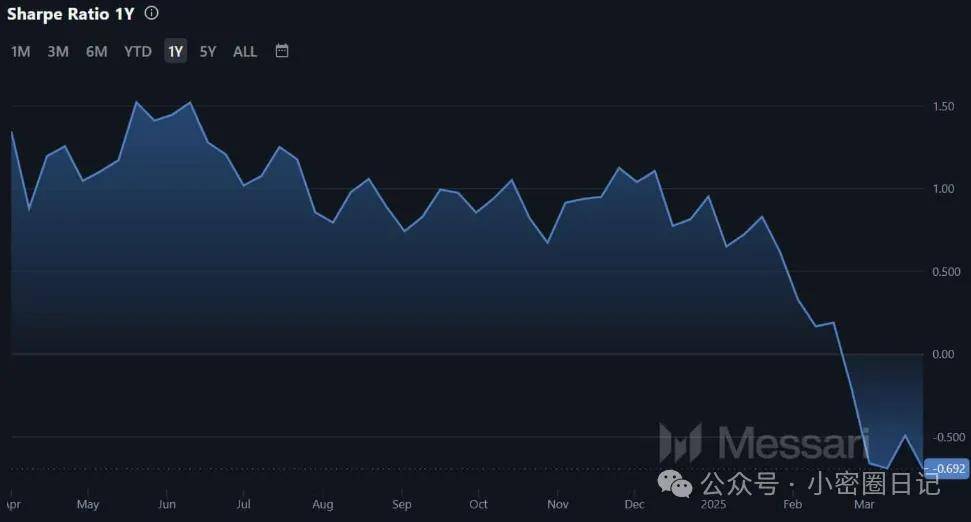Click the Sharpe Ratio 1Y title
Screen dimensions: 971x522
(71, 14)
